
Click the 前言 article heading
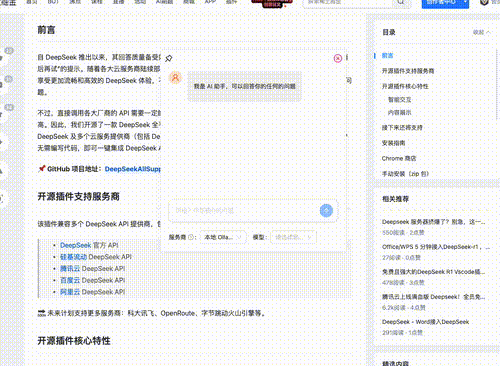pyautogui.click(x=46, y=30)
